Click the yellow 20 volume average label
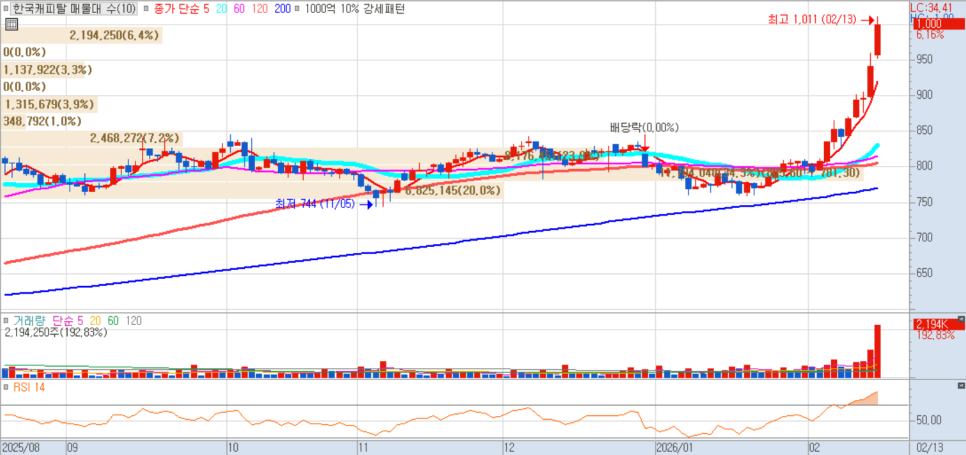 click(x=95, y=321)
